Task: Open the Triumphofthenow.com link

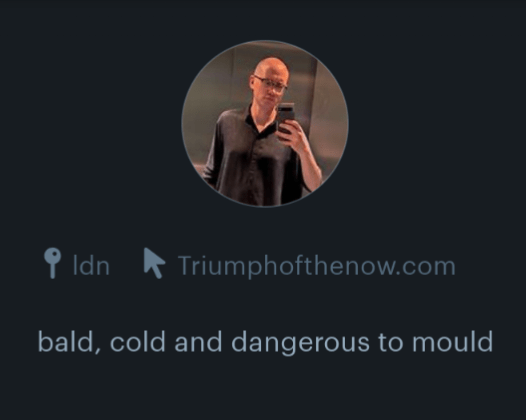Action: (316, 266)
